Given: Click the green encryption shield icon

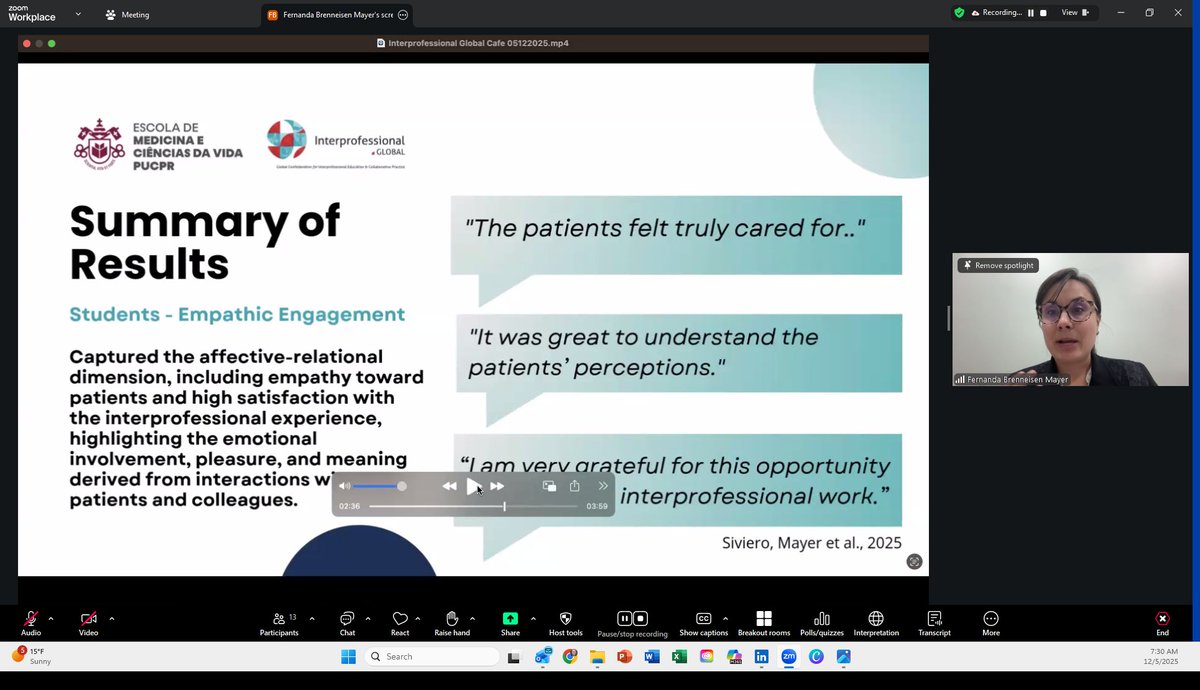Looking at the screenshot, I should click(959, 13).
